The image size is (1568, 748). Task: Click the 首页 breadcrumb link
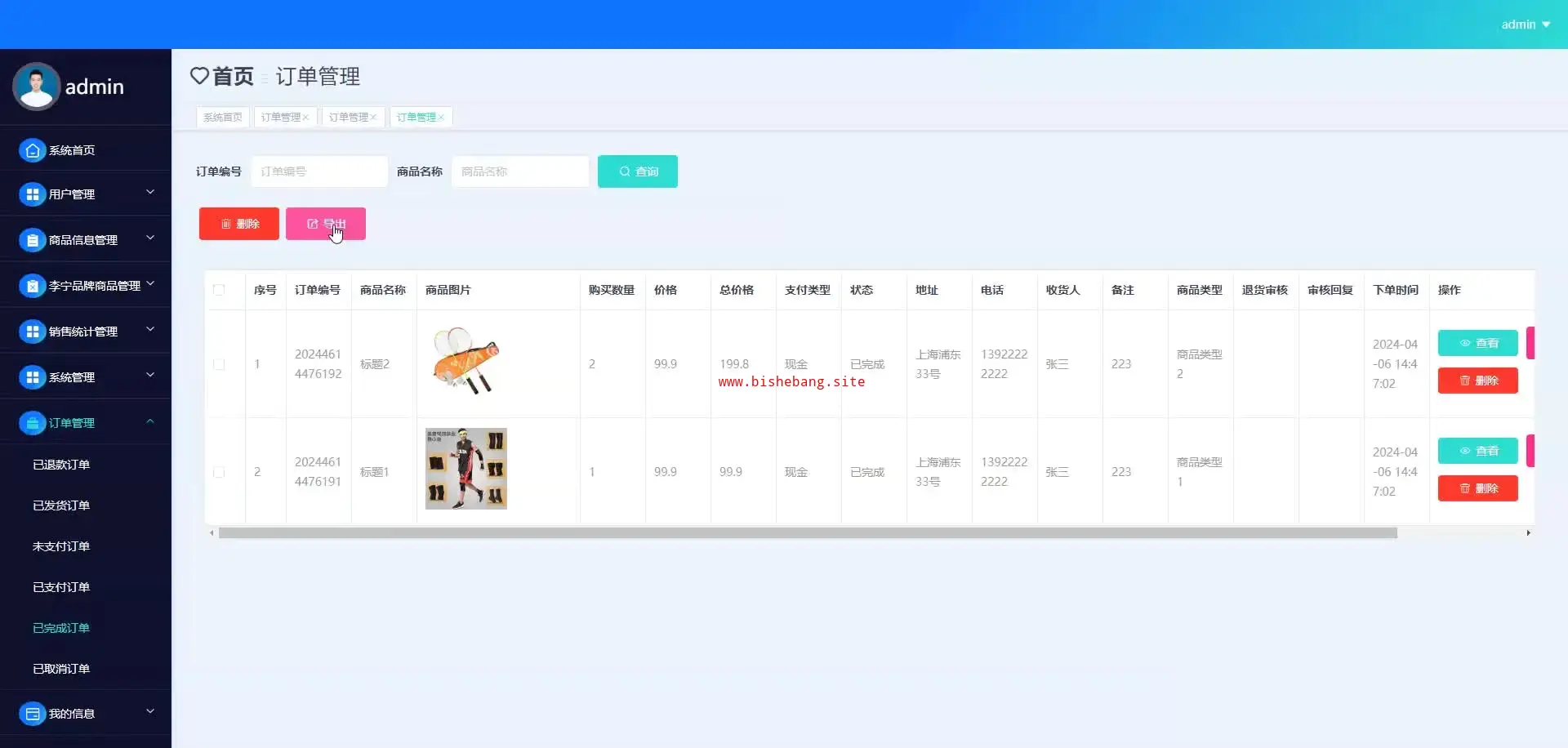tap(234, 76)
